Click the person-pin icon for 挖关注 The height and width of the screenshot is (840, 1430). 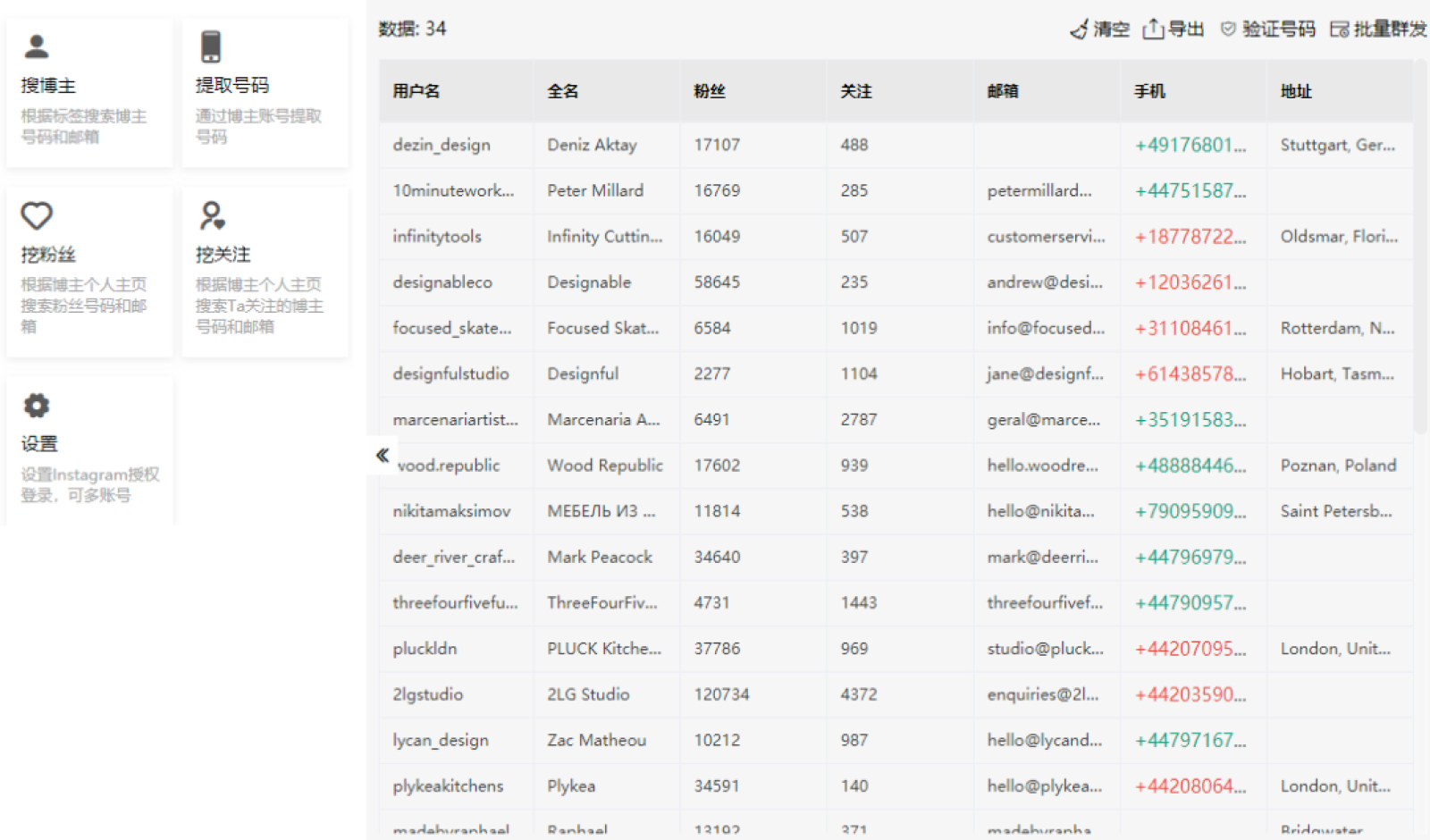click(212, 215)
